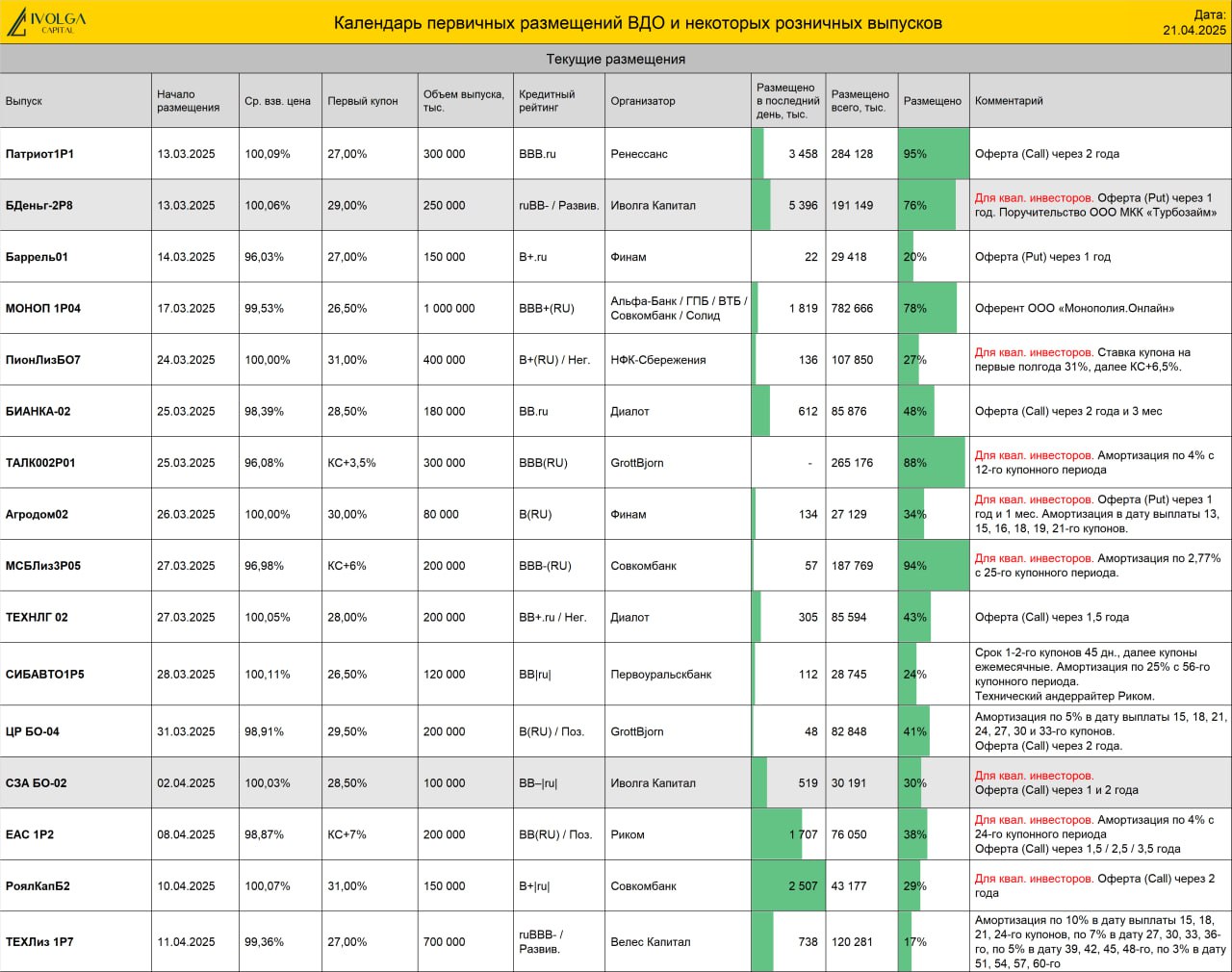Select the last-day value '5 396'

(803, 205)
